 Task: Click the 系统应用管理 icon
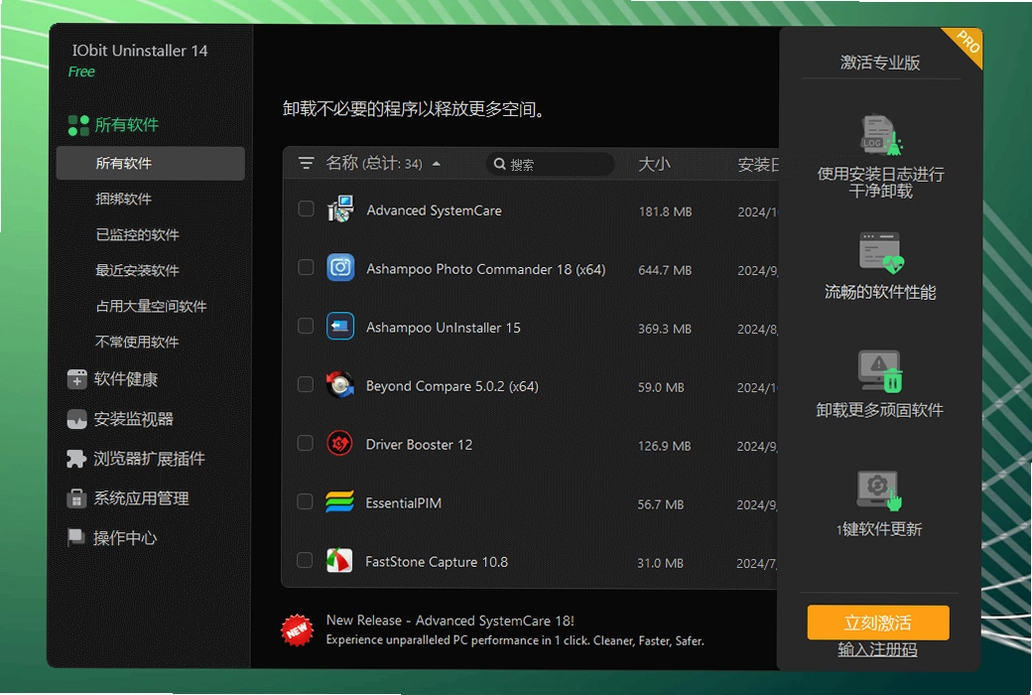(x=76, y=498)
